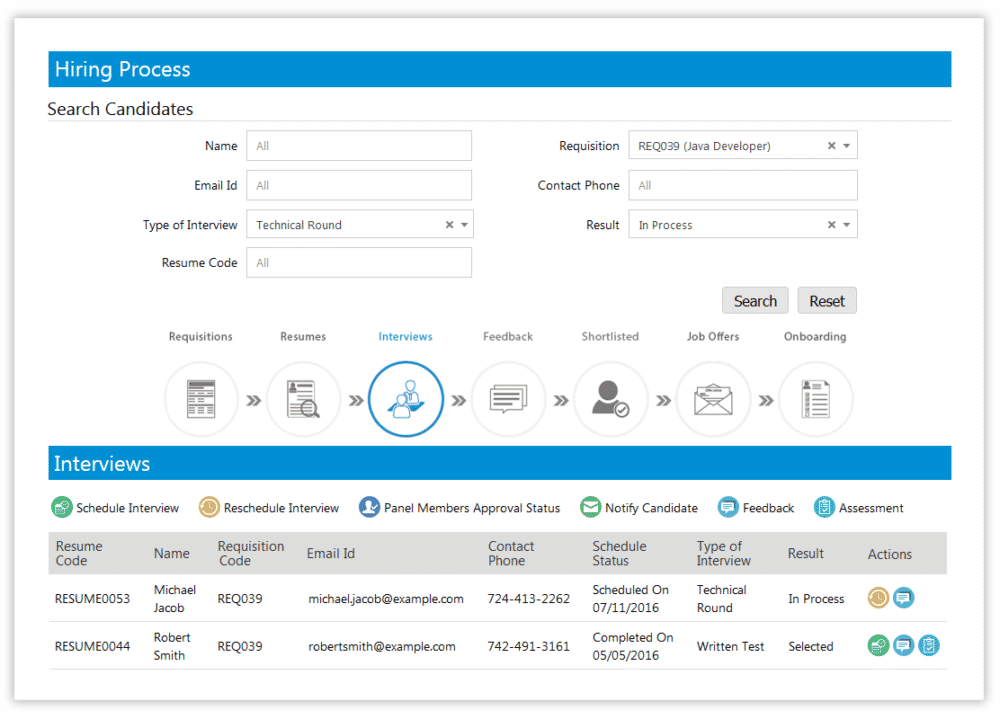
Task: Click the Panel Members Approval Status option
Action: click(x=460, y=508)
